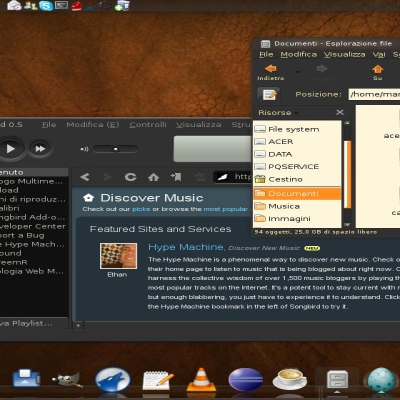Launch the blue wolf globe dock icon
Screen dimensions: 400x400
pos(113,380)
